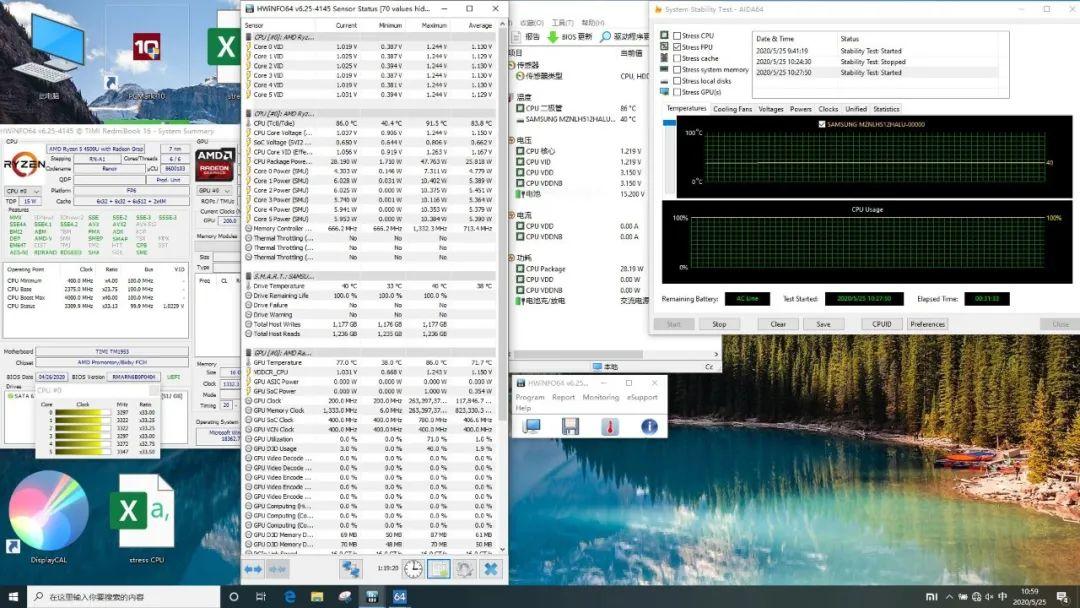Screen dimensions: 1080x608
Task: Open the Monitoring menu in HWiNFO64
Action: click(601, 397)
